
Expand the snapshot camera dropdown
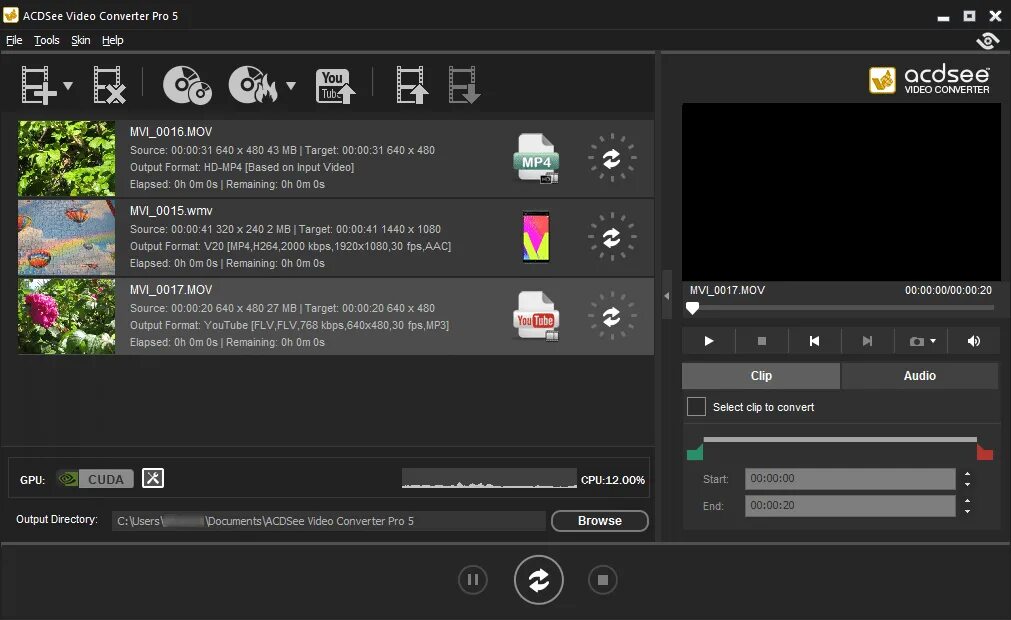pyautogui.click(x=932, y=341)
